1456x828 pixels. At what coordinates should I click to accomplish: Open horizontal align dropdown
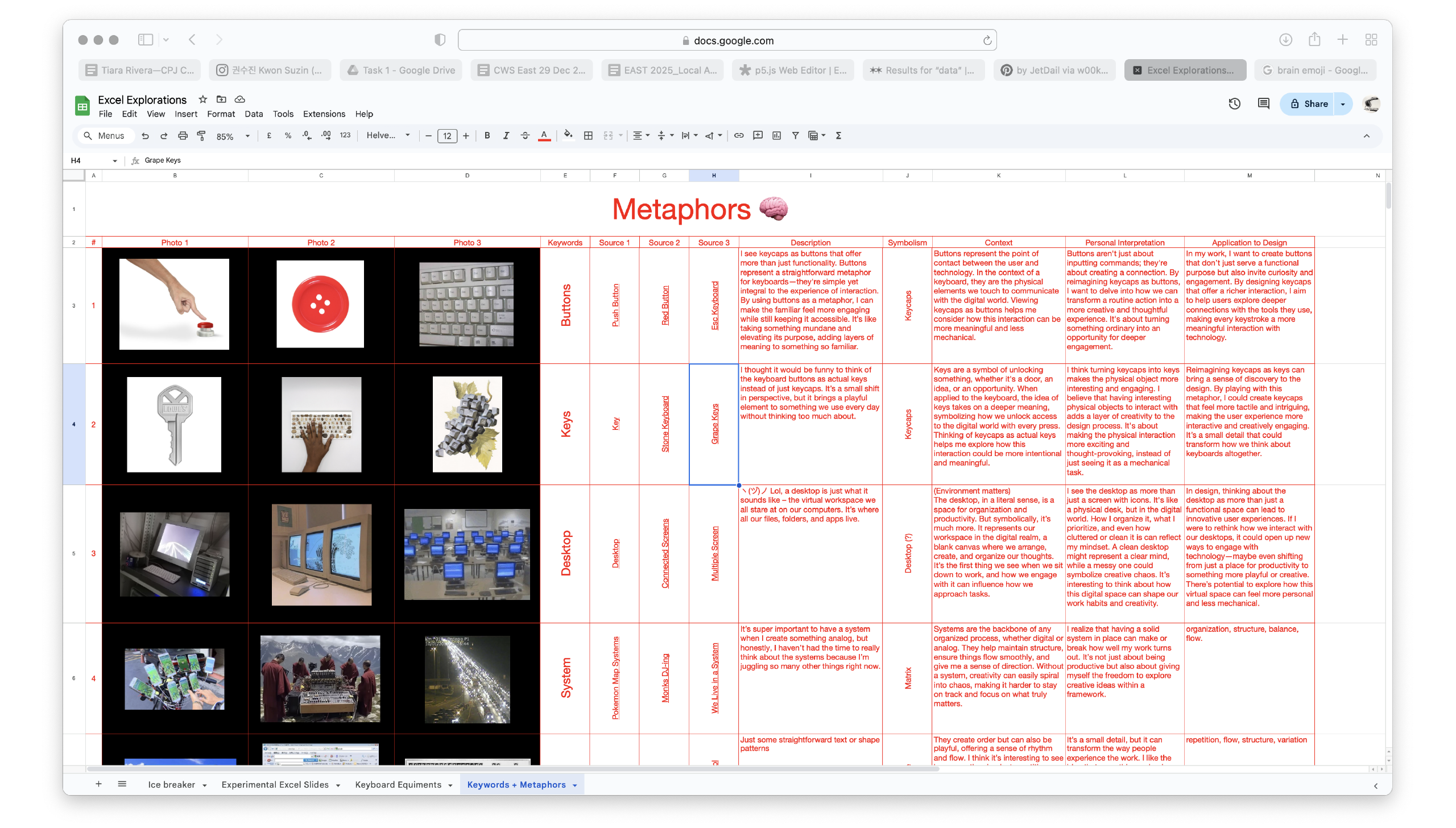[642, 136]
